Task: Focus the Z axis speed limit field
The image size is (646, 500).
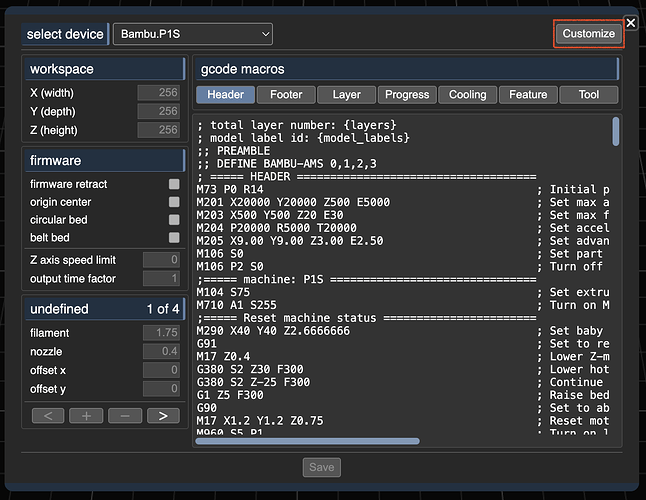Action: [x=160, y=260]
